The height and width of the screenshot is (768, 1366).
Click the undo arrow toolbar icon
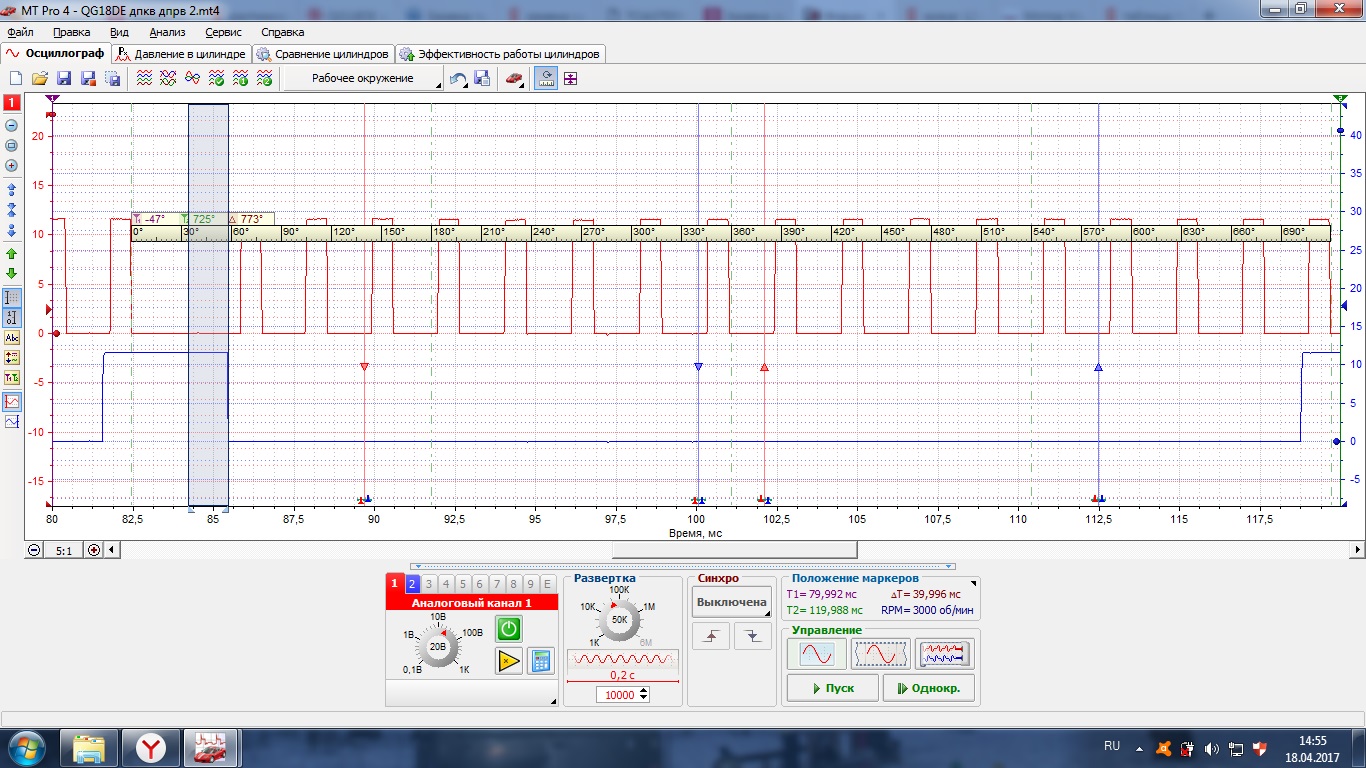pyautogui.click(x=458, y=79)
